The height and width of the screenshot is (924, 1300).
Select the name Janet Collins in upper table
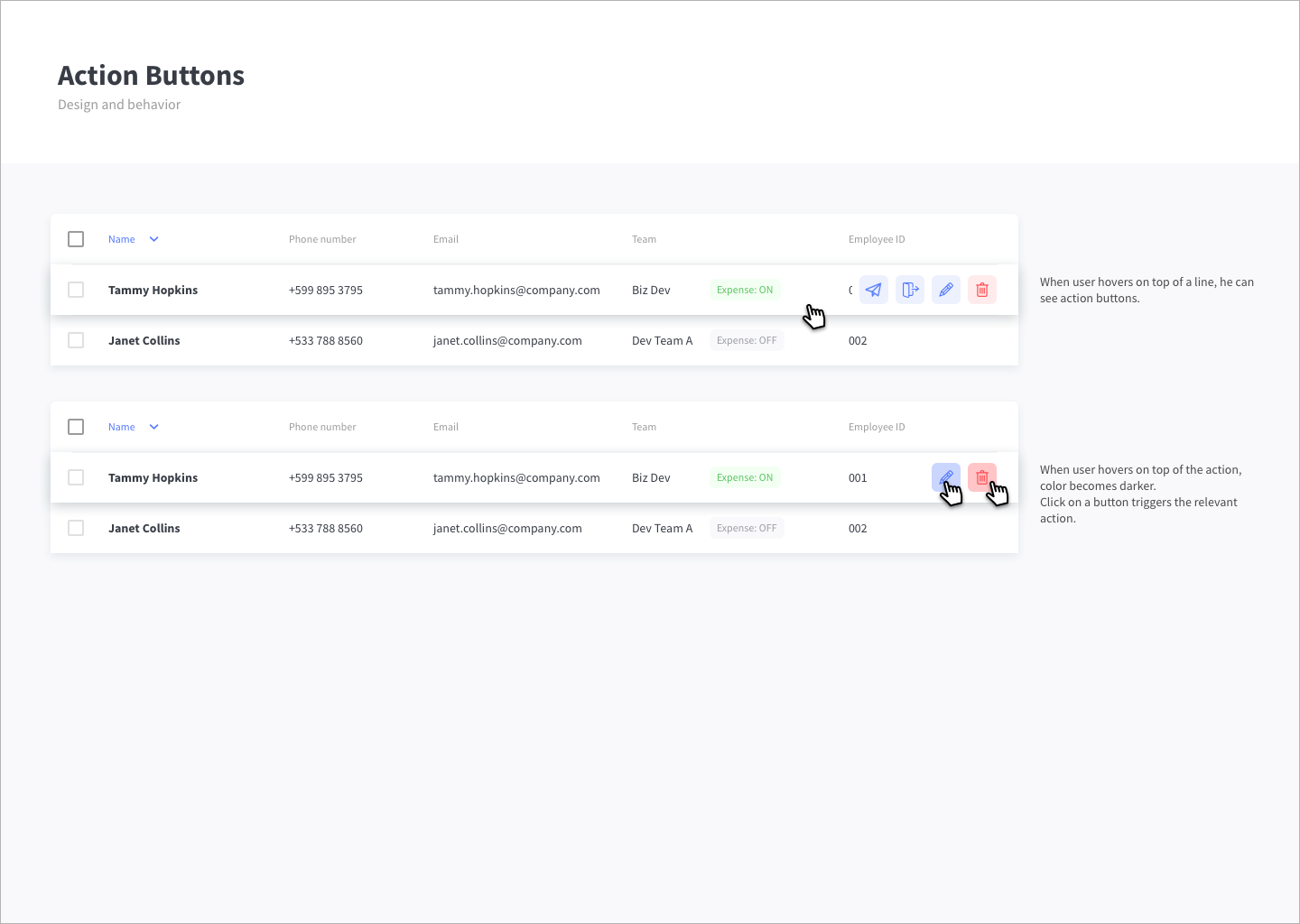(144, 340)
